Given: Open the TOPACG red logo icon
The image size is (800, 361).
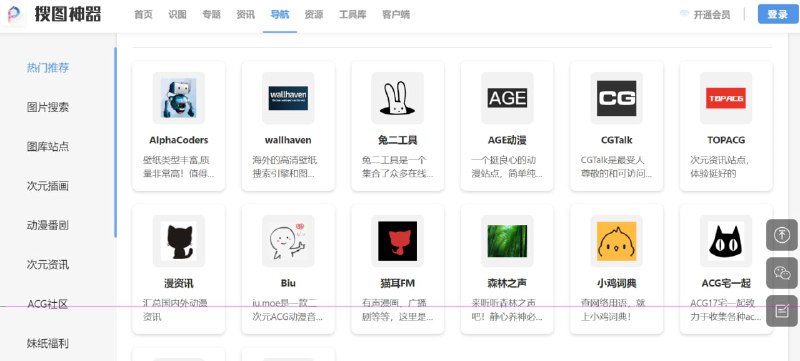Looking at the screenshot, I should [726, 98].
